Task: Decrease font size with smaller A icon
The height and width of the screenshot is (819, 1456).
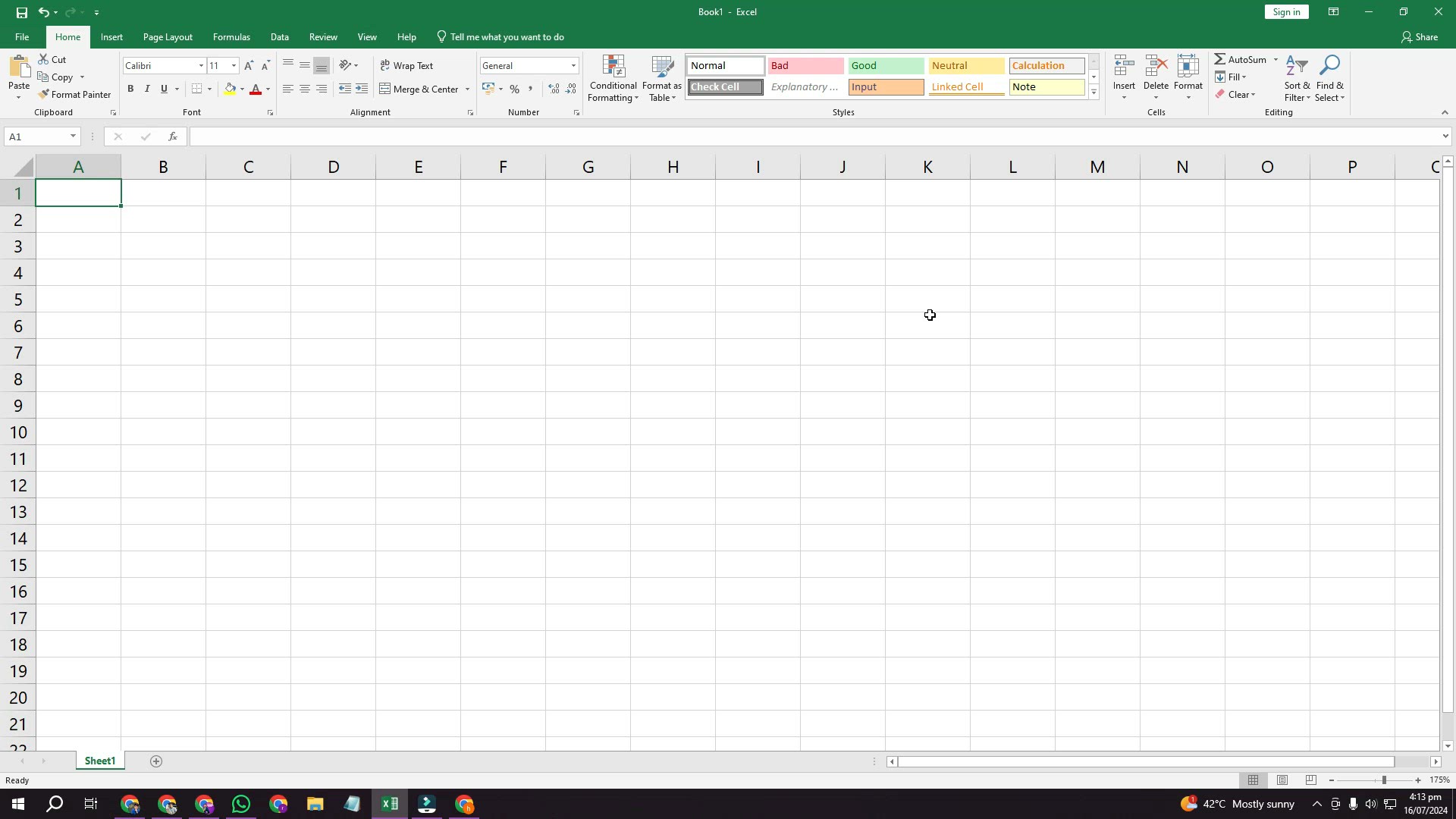Action: pos(265,66)
